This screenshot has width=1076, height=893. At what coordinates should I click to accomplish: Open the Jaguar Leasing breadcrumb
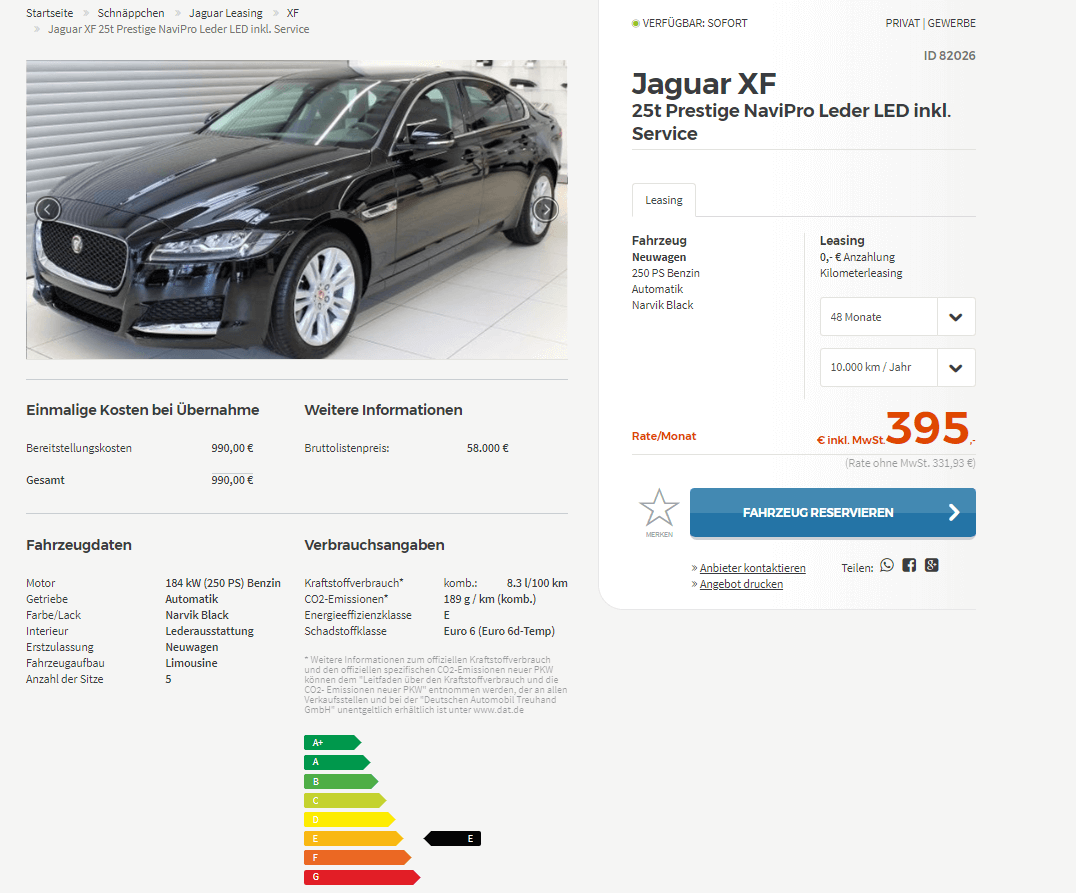[226, 13]
